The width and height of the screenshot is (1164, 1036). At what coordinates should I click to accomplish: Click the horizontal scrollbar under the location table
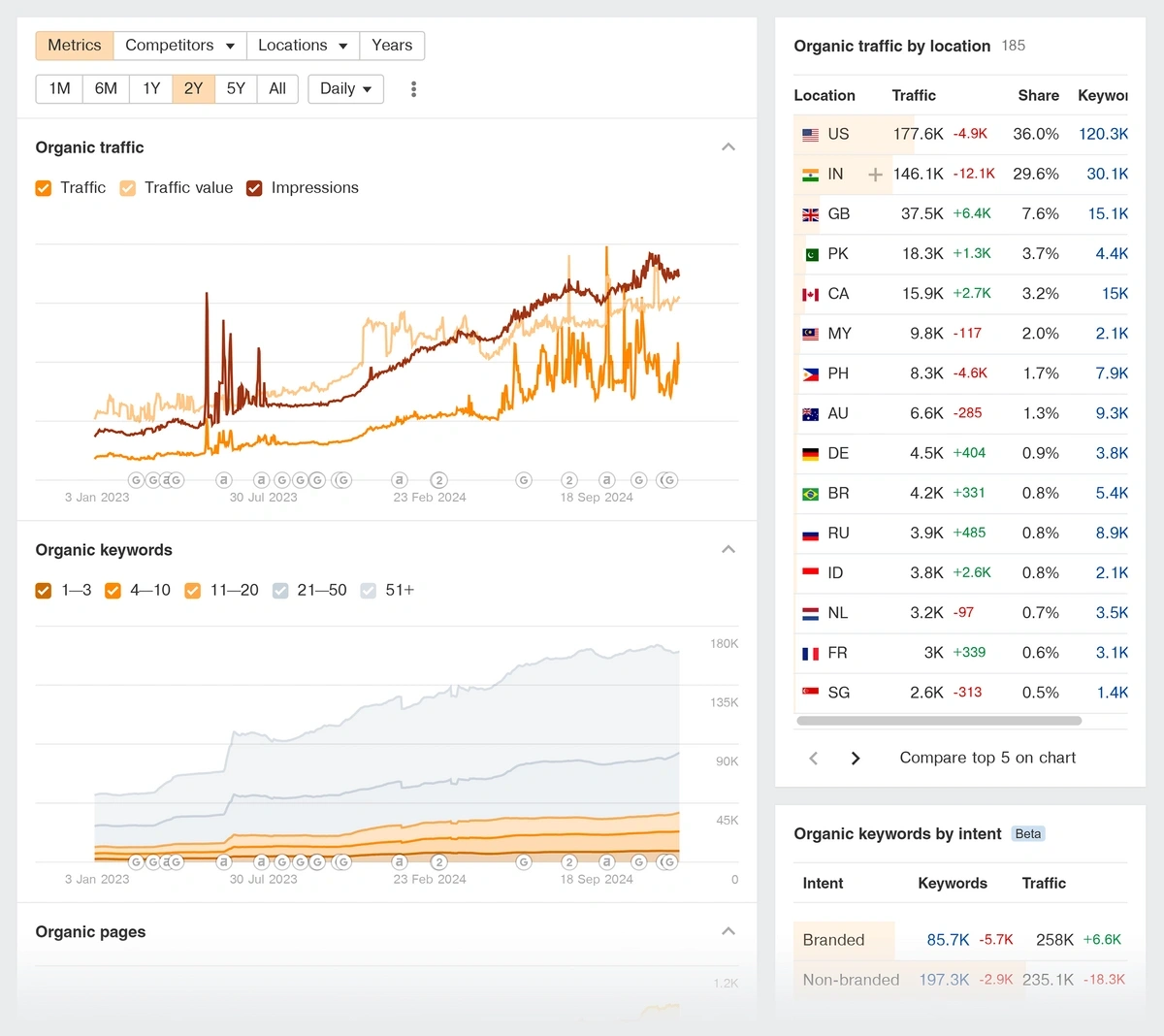tap(939, 721)
